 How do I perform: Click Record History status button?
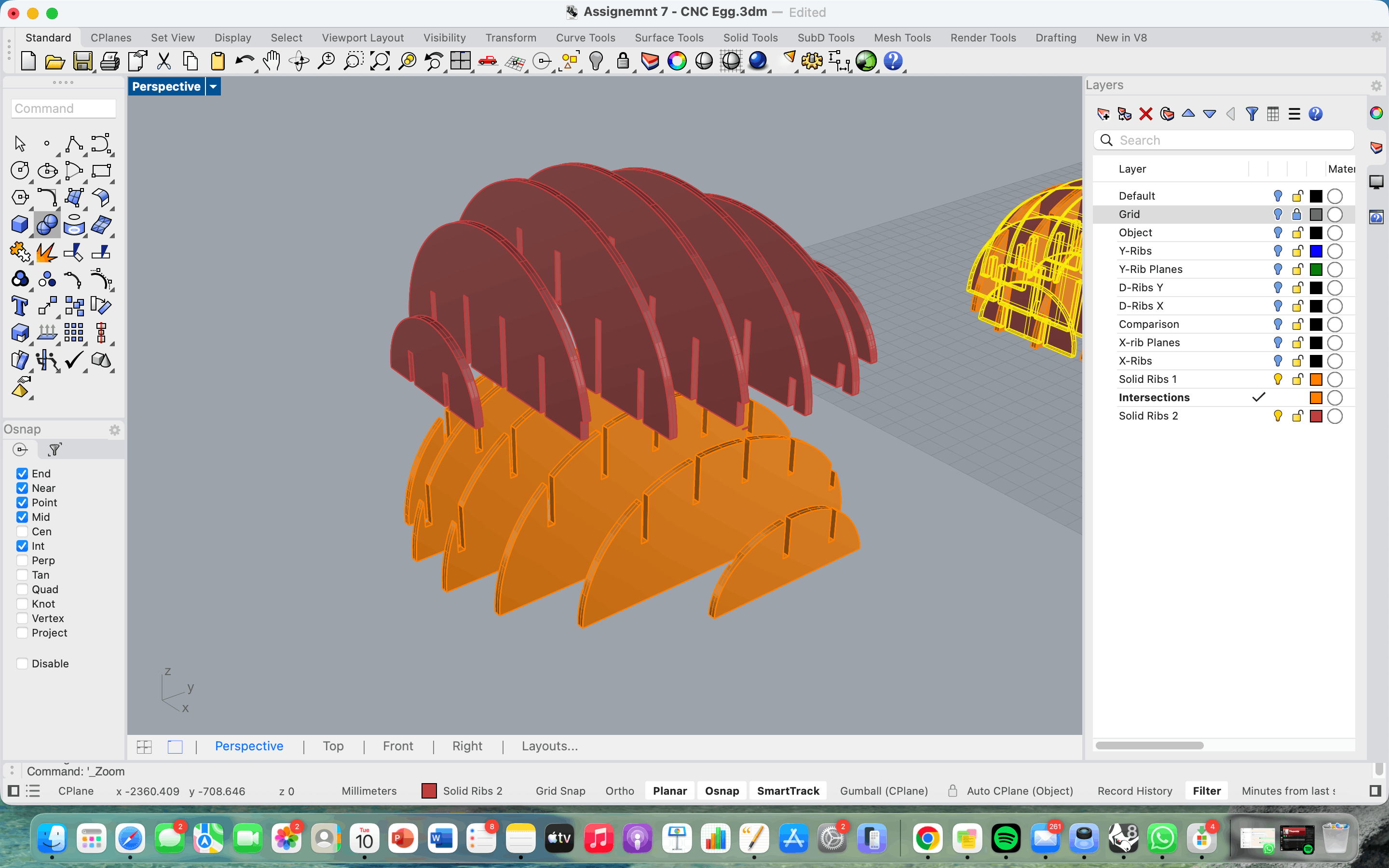coord(1135,791)
